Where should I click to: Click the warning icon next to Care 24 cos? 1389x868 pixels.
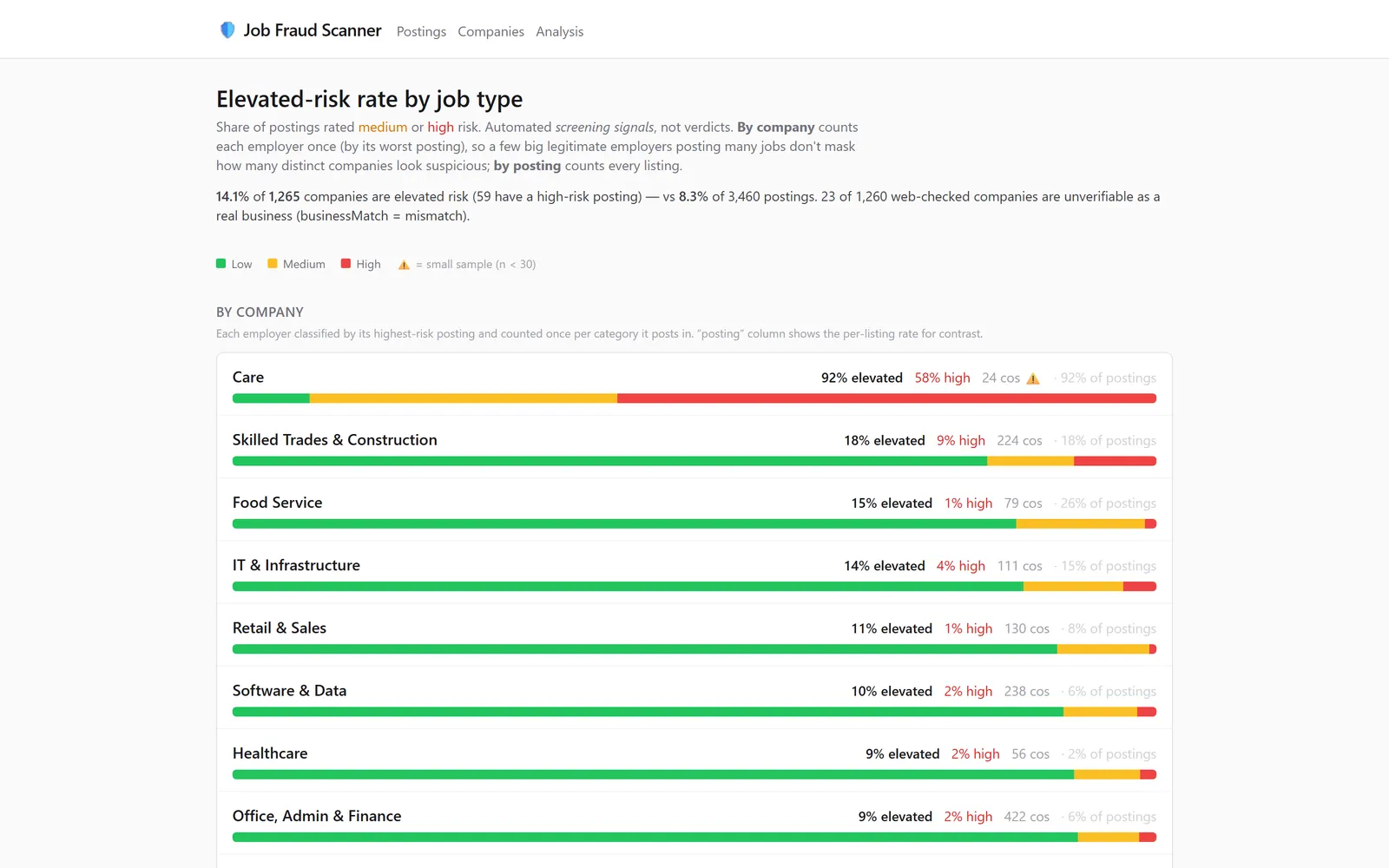coord(1033,378)
